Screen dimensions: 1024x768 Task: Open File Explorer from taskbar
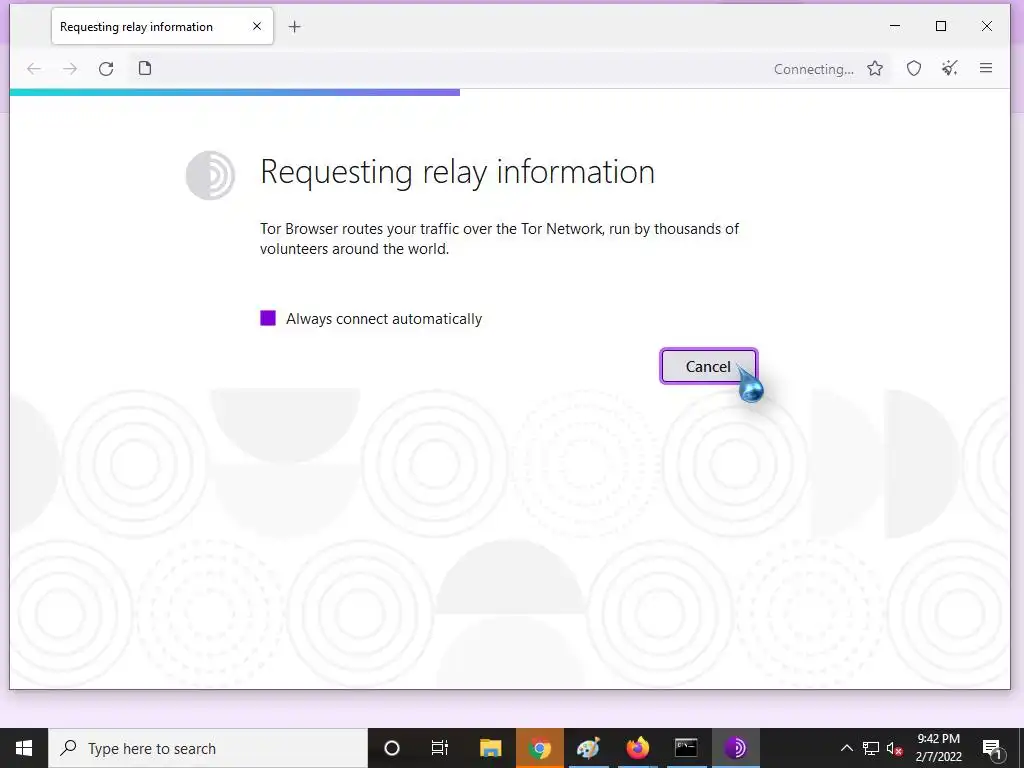pyautogui.click(x=490, y=748)
